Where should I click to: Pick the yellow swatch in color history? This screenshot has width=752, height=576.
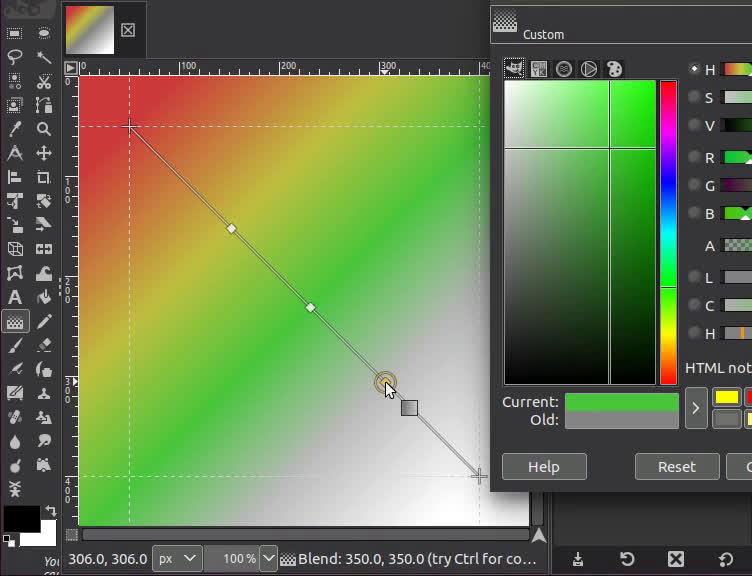click(727, 398)
